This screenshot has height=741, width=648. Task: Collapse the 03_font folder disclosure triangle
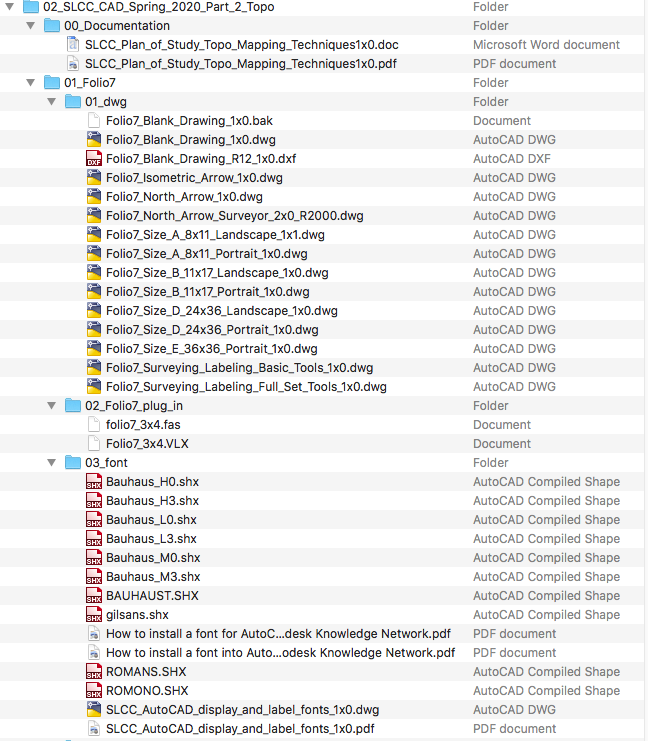click(52, 463)
